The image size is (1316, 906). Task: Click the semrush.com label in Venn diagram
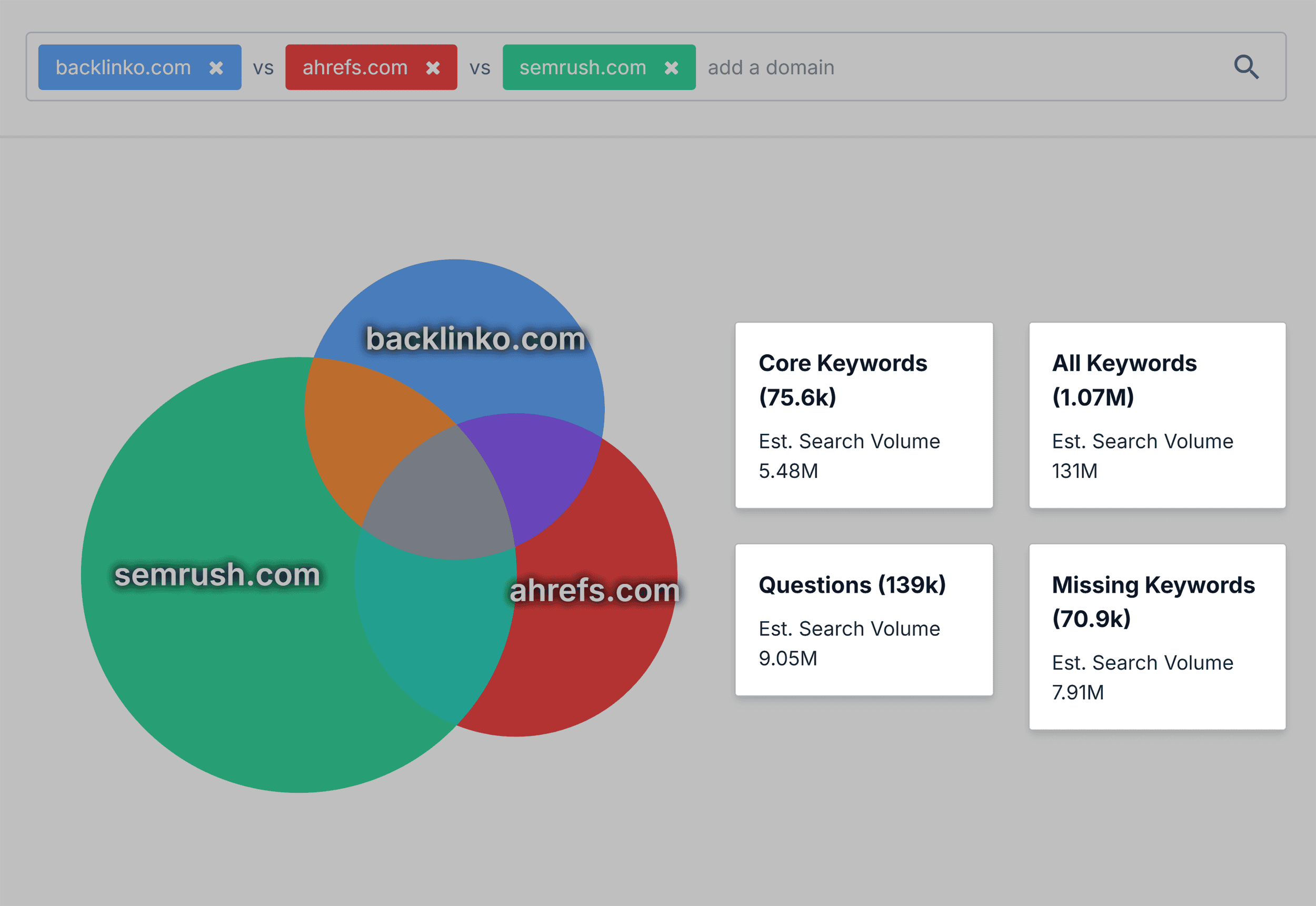point(217,574)
